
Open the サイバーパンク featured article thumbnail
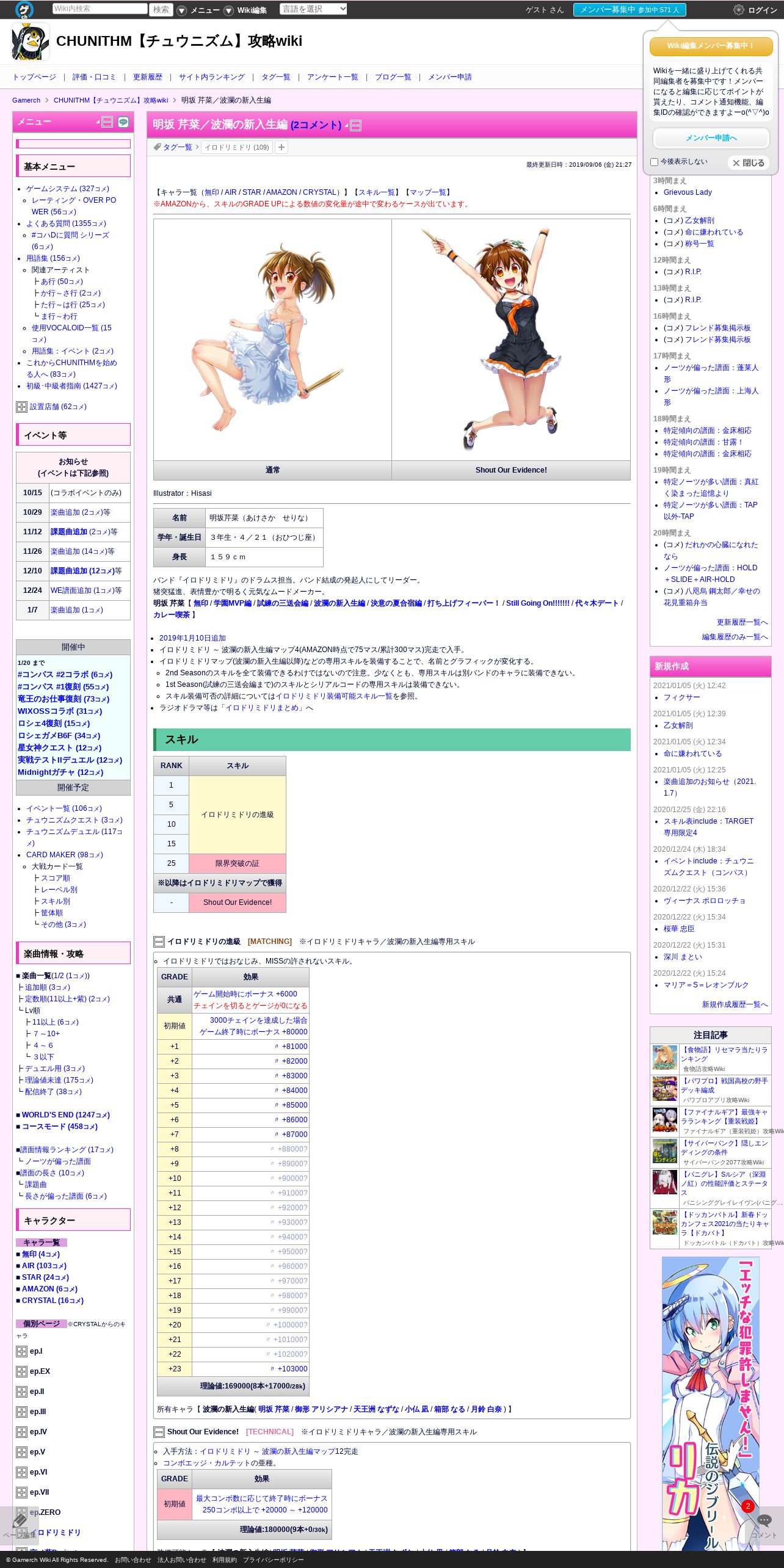(664, 1152)
